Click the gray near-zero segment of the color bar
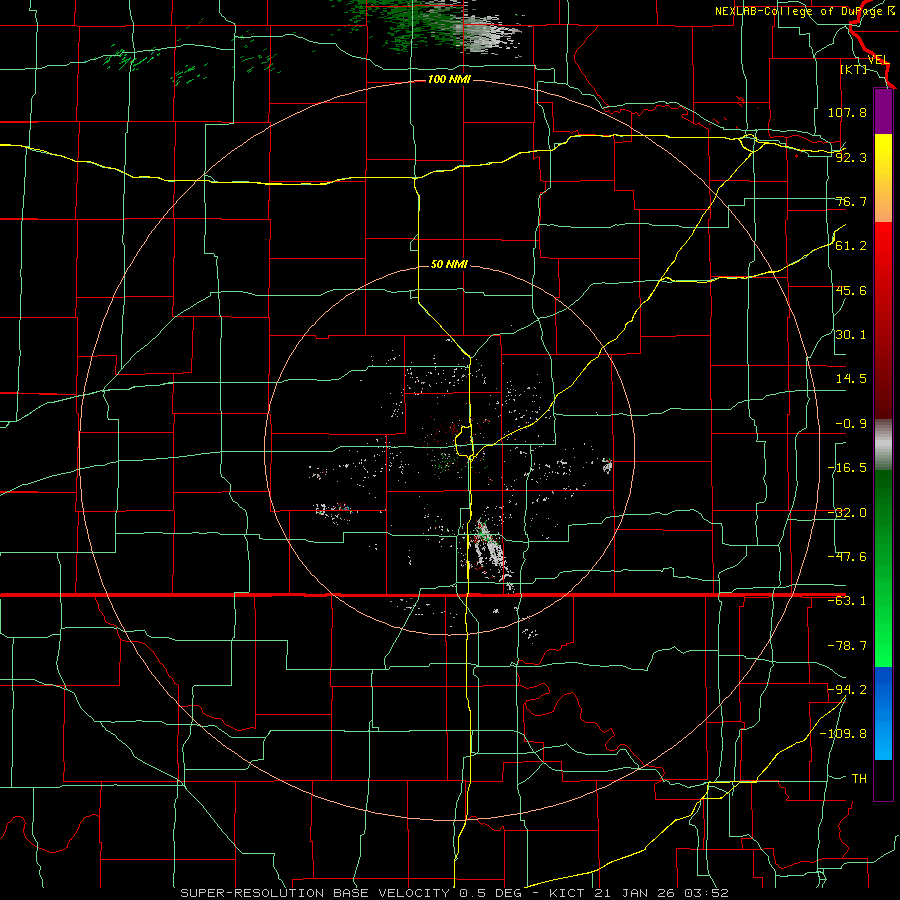Screen dimensions: 900x900 pos(883,445)
